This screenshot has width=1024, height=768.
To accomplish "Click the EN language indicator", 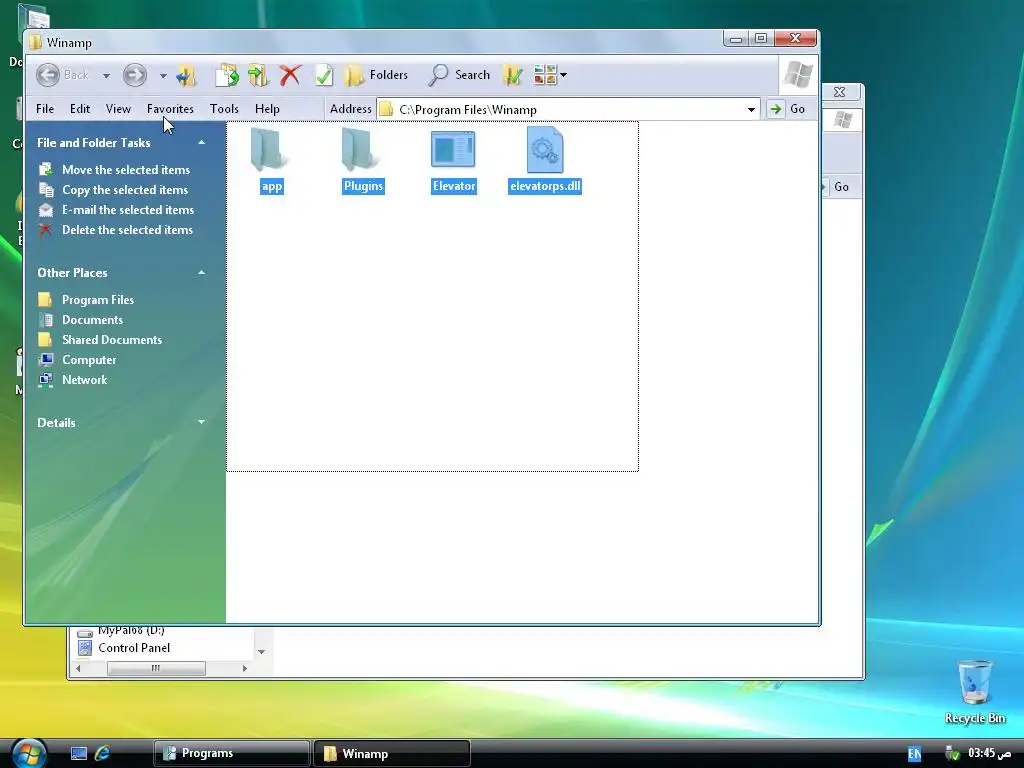I will [914, 754].
